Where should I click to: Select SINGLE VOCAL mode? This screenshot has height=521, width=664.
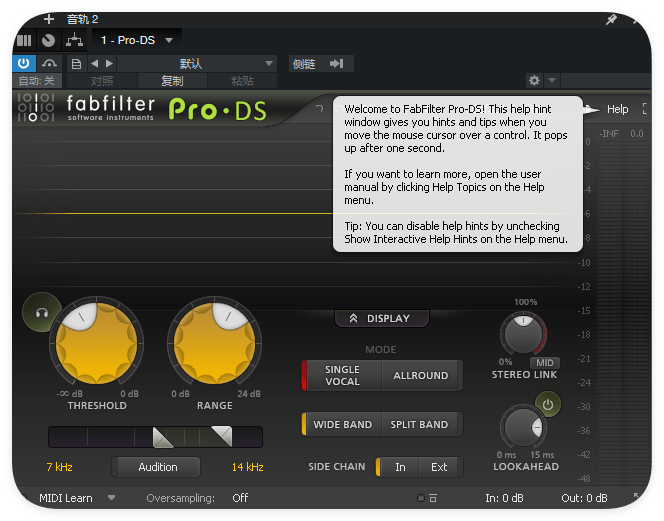coord(342,376)
